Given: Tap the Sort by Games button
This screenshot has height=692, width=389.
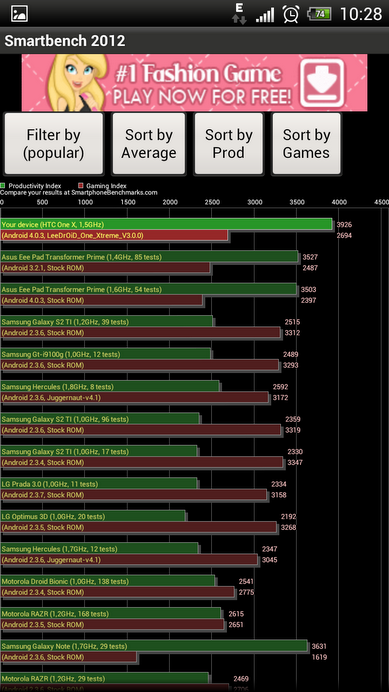Looking at the screenshot, I should pos(306,143).
